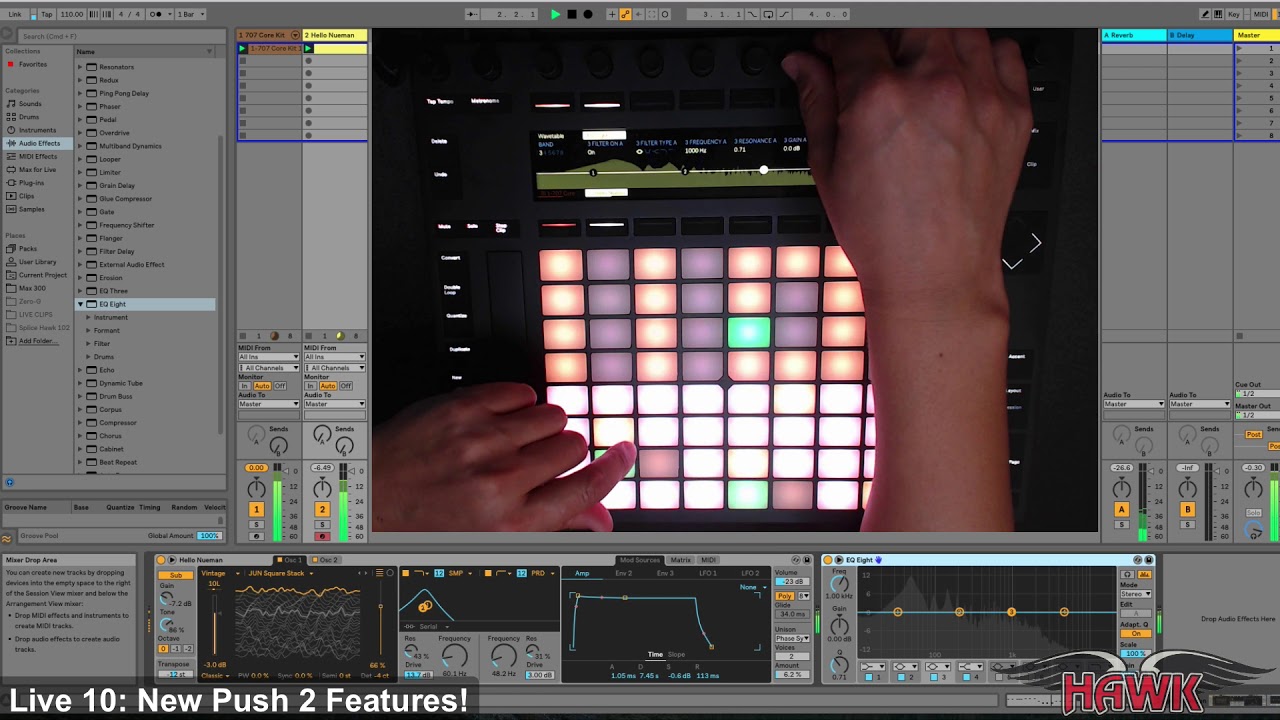Launch the 1-707 Core Kit clip
This screenshot has width=1280, height=720.
coord(242,48)
